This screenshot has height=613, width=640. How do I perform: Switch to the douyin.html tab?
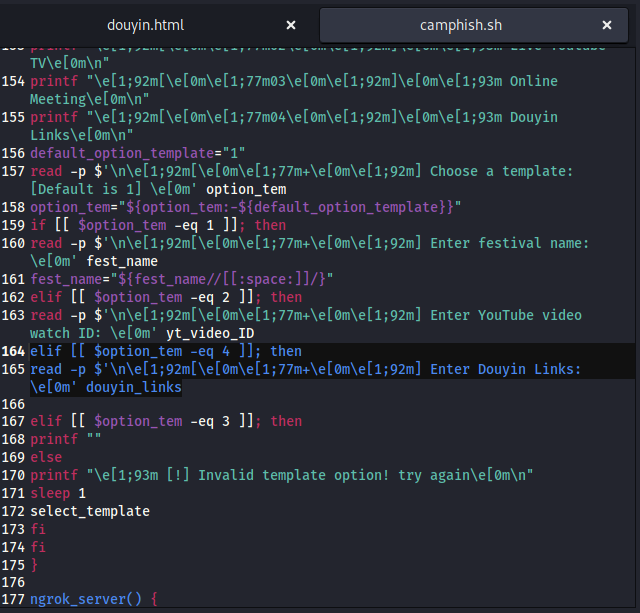(x=145, y=25)
